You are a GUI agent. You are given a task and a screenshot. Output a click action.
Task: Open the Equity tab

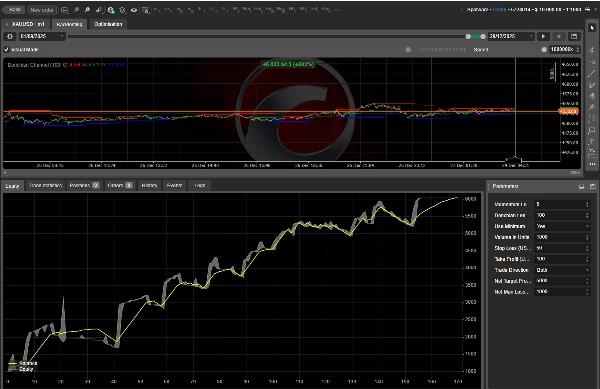click(x=12, y=186)
